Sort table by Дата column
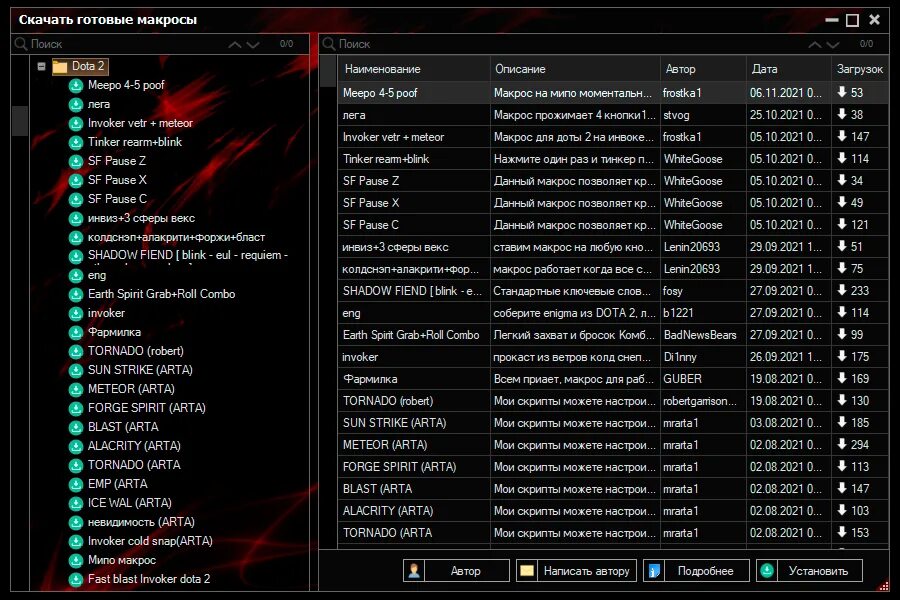The height and width of the screenshot is (600, 900). point(789,69)
